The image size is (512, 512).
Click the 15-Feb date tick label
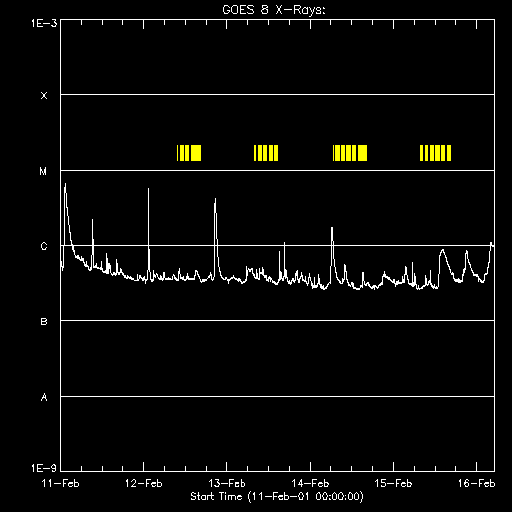[x=393, y=483]
